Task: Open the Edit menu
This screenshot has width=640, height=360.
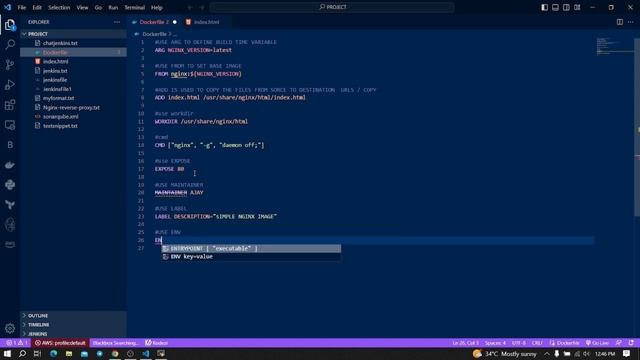Action: [x=37, y=7]
